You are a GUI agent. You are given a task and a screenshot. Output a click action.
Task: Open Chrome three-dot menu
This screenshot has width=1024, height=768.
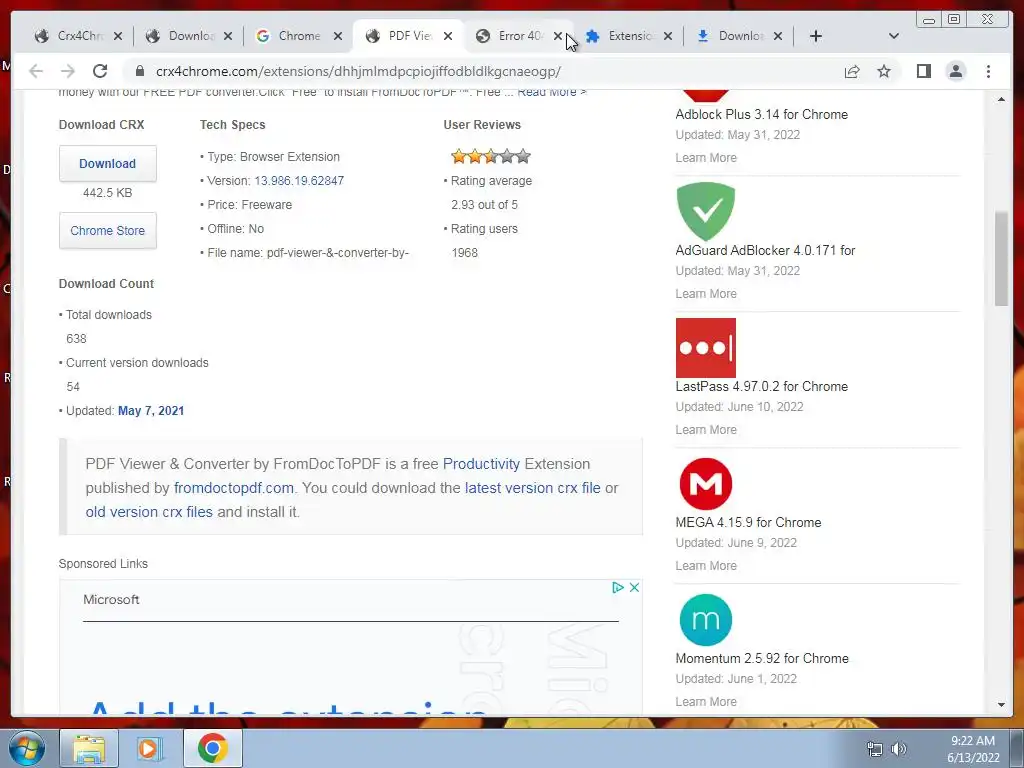pyautogui.click(x=988, y=71)
